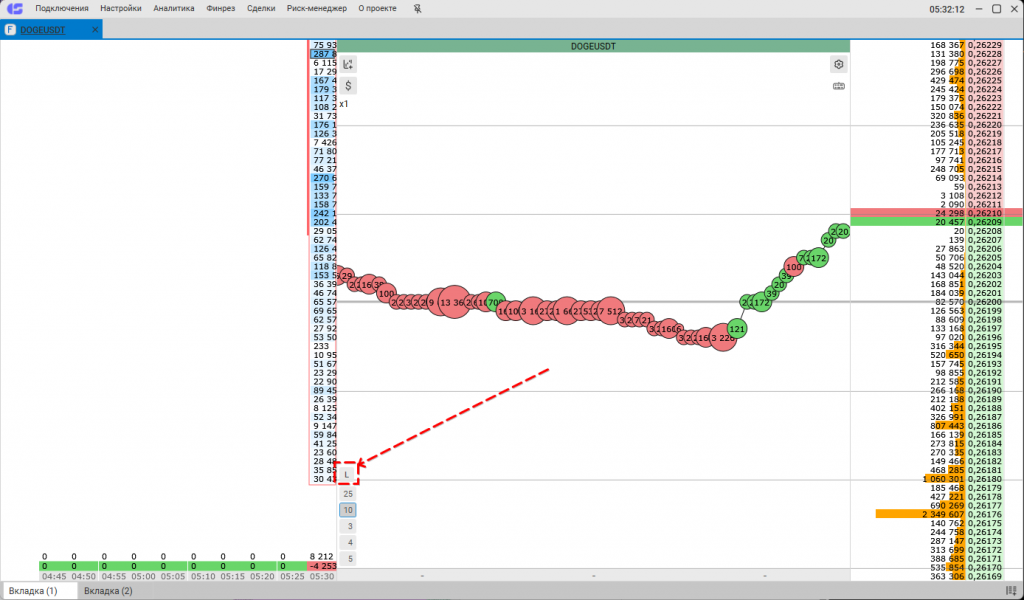
Task: Click the 5 preset volume button
Action: coord(349,558)
